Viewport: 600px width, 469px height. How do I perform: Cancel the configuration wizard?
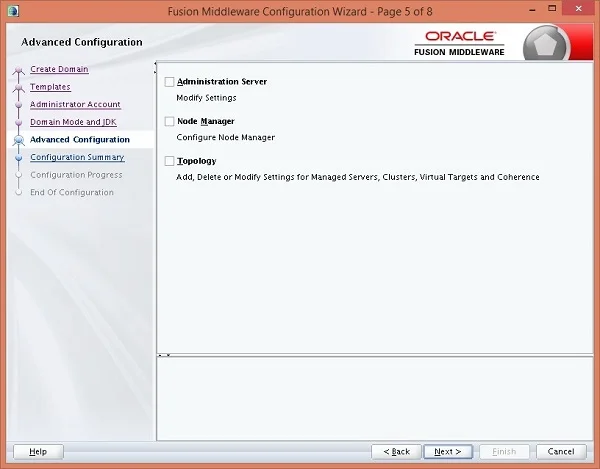click(x=561, y=452)
